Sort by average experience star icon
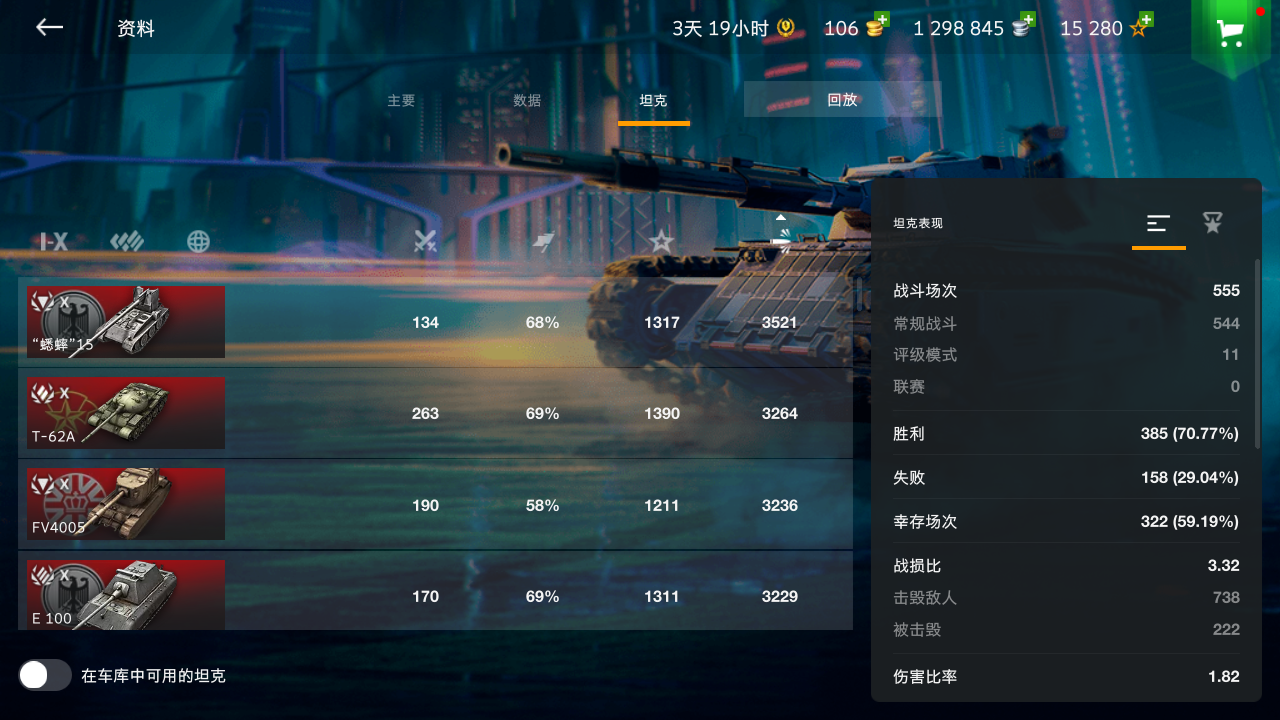The image size is (1280, 720). point(661,241)
